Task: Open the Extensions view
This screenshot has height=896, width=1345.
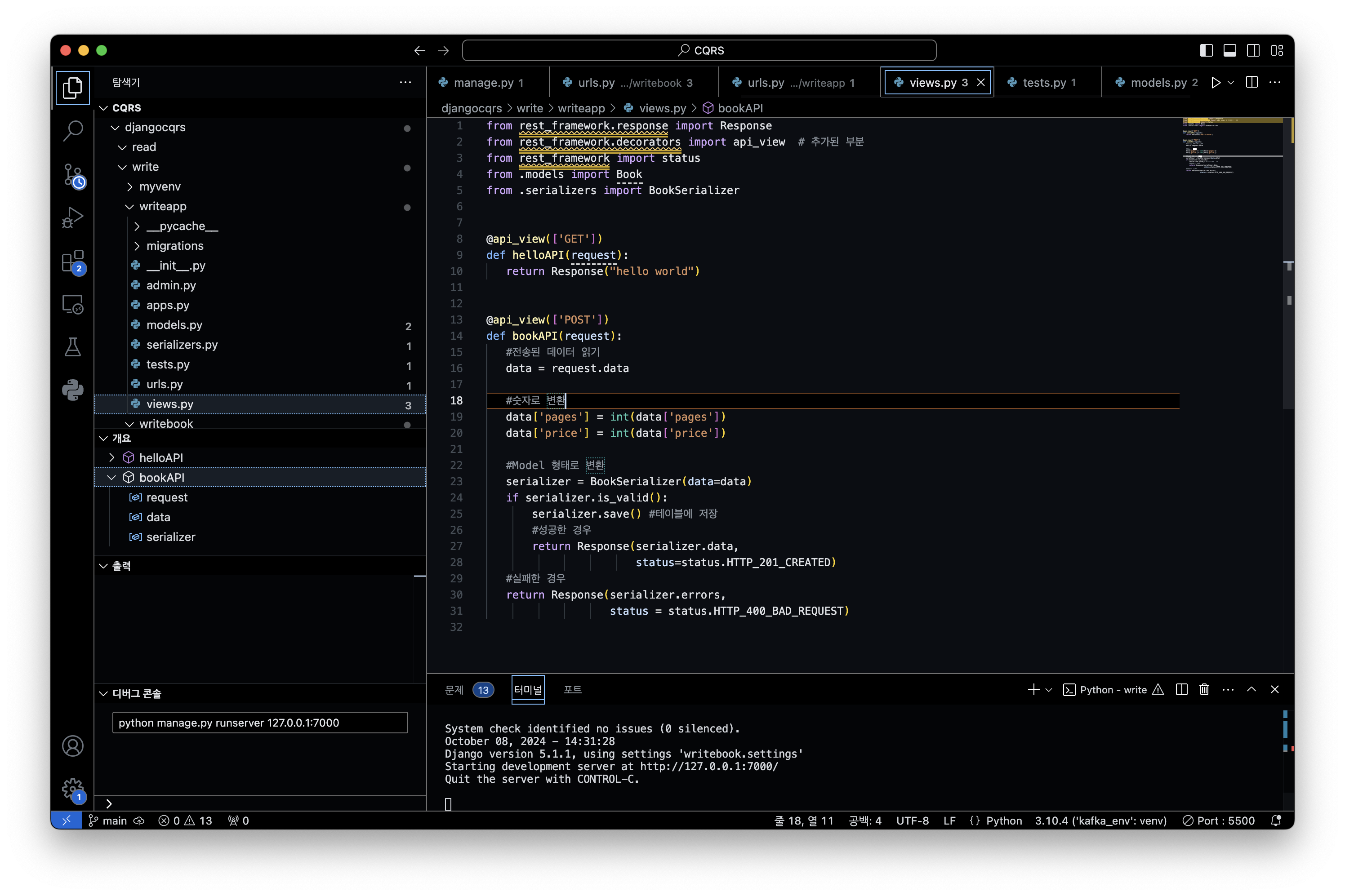Action: point(72,262)
